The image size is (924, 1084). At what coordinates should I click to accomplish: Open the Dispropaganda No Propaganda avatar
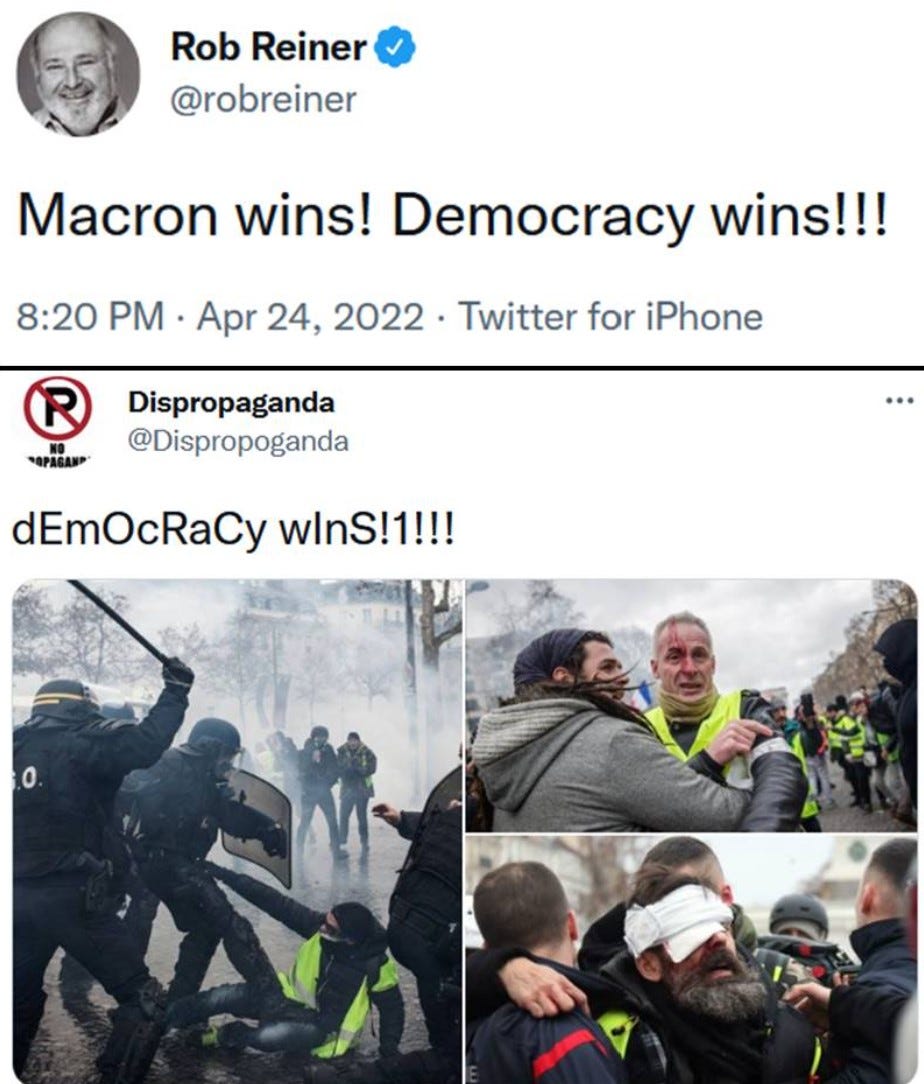tap(58, 420)
